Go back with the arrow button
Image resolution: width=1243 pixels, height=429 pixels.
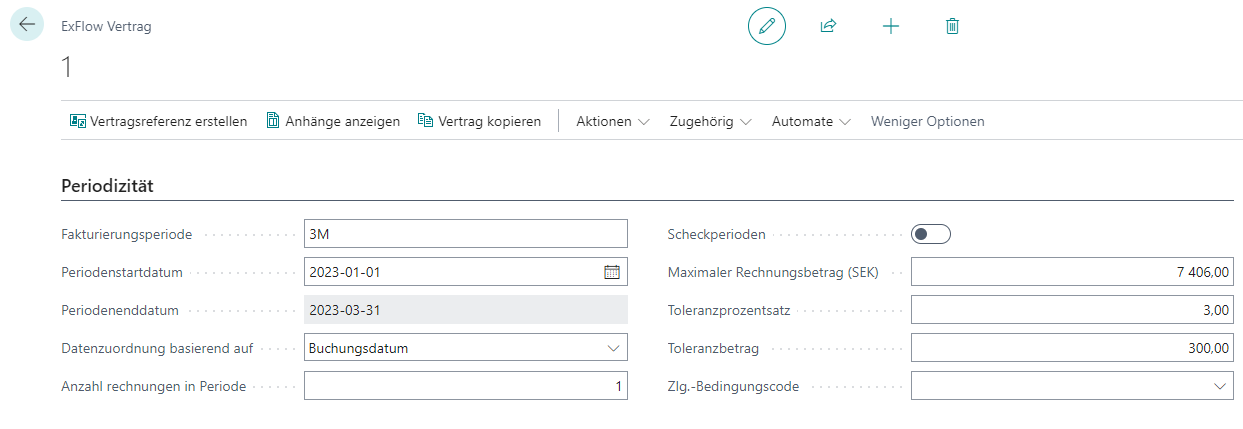27,25
